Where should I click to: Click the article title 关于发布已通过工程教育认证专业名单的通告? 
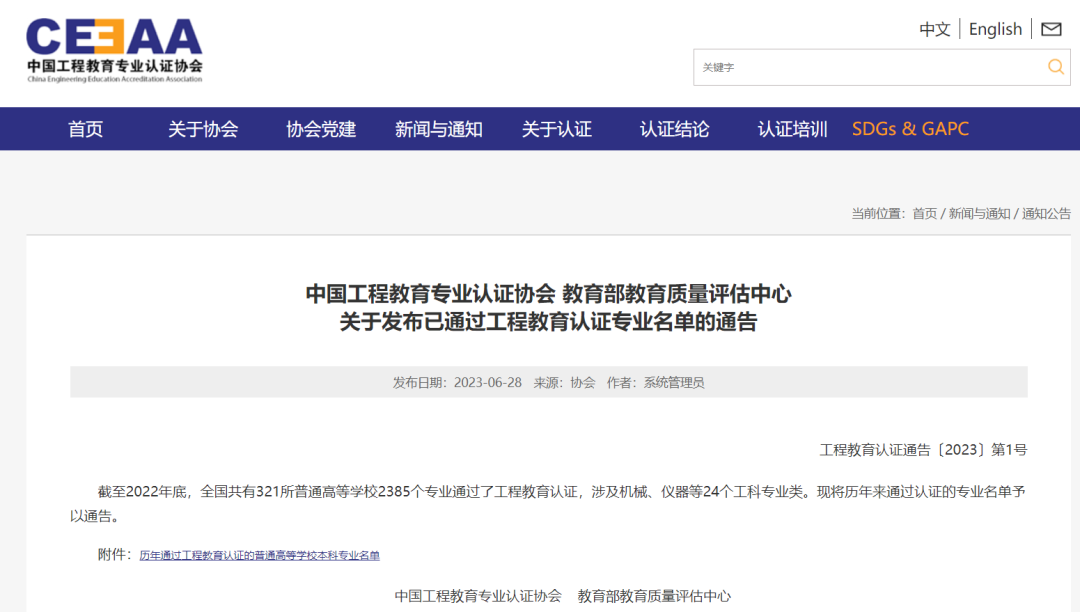548,321
